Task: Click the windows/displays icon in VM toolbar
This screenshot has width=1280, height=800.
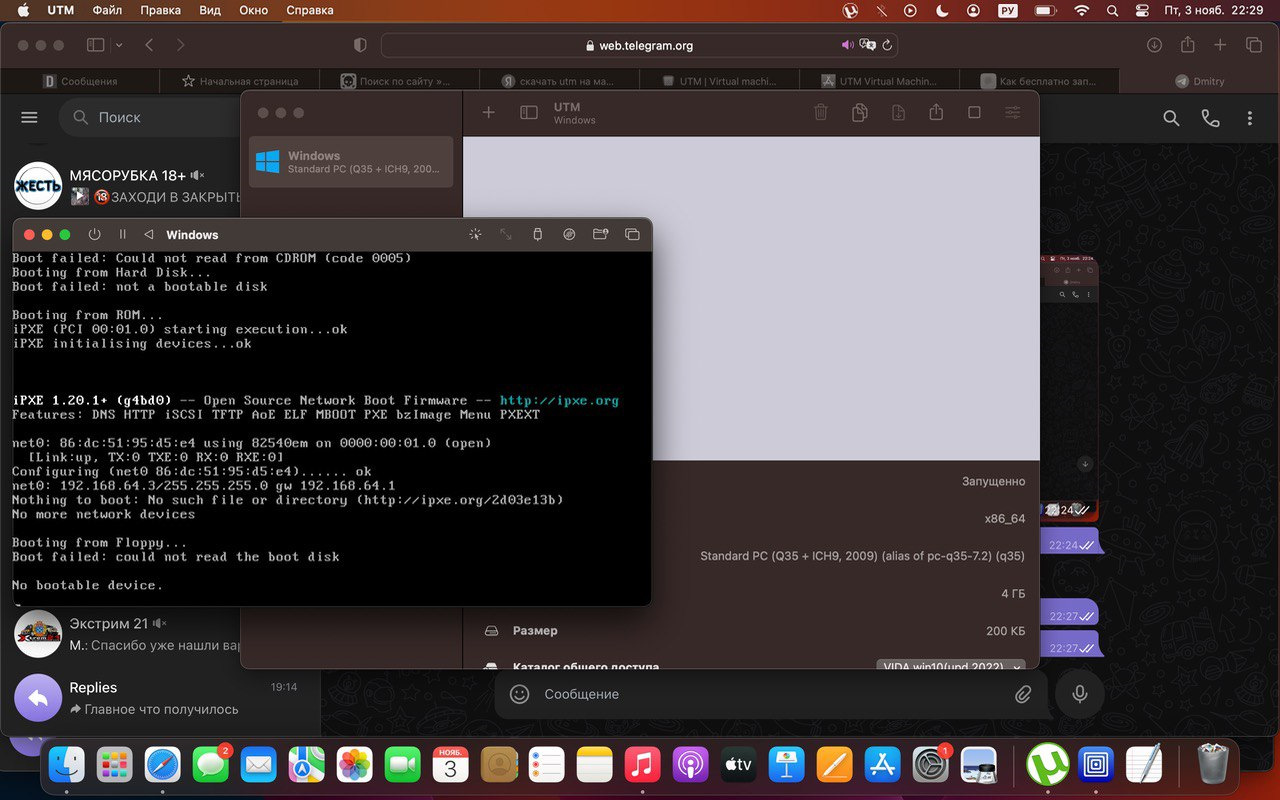Action: pyautogui.click(x=632, y=234)
